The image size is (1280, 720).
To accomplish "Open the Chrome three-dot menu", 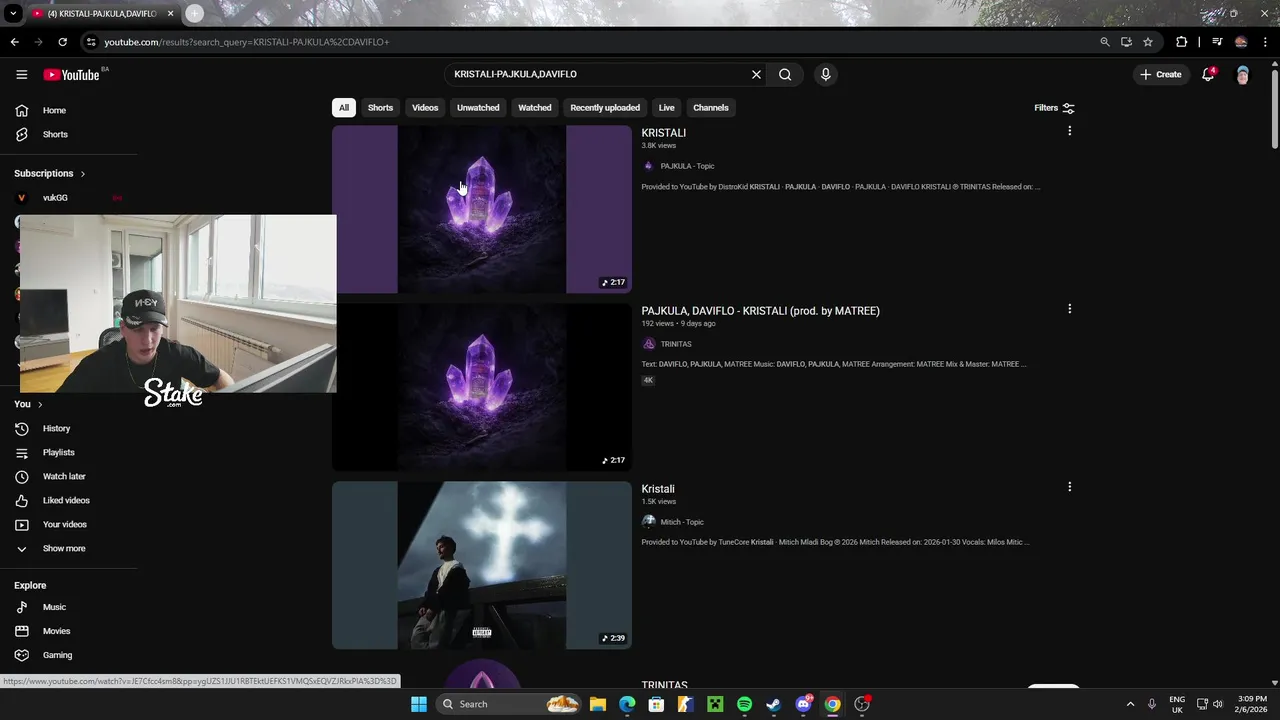I will tap(1264, 42).
